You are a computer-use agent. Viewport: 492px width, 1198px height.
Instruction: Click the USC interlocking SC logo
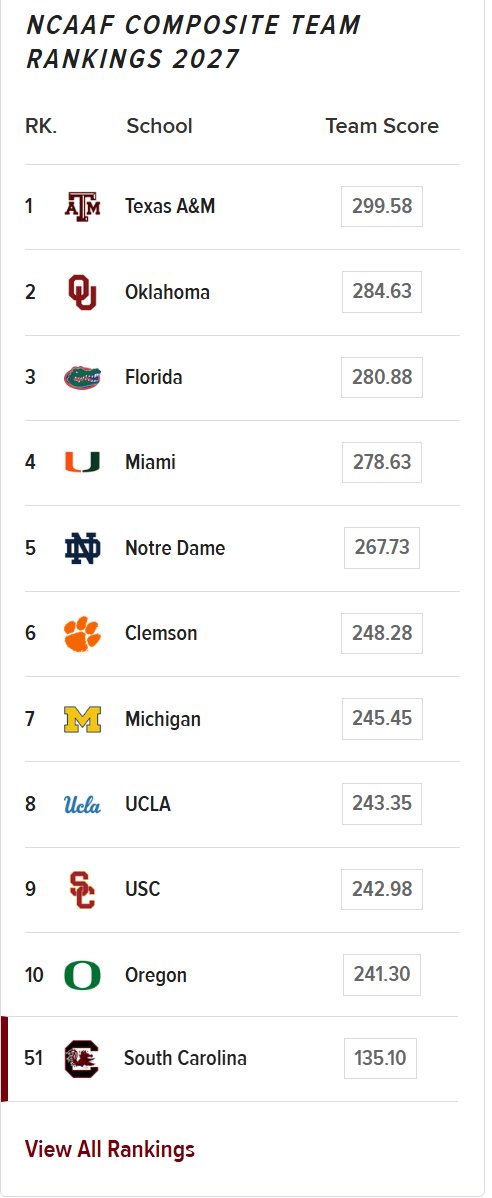[x=83, y=889]
